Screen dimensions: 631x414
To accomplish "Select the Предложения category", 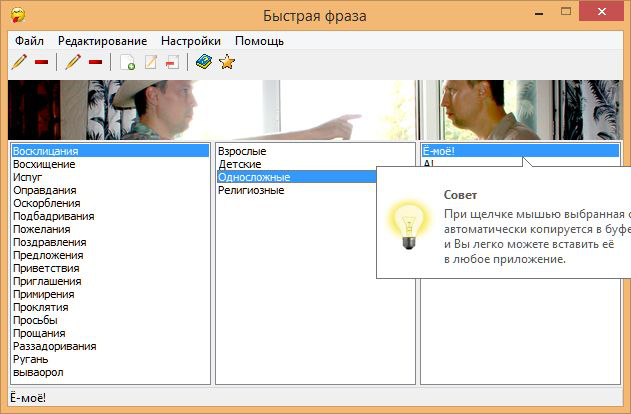I will [x=111, y=255].
